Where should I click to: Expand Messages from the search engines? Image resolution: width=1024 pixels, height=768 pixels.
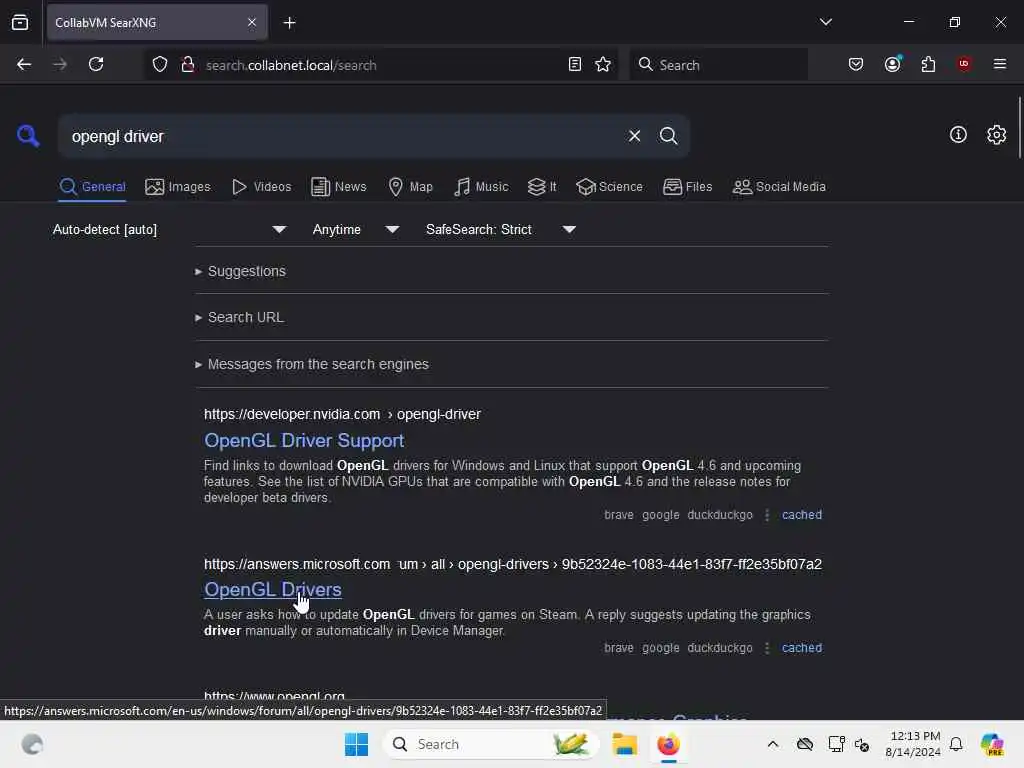point(312,364)
